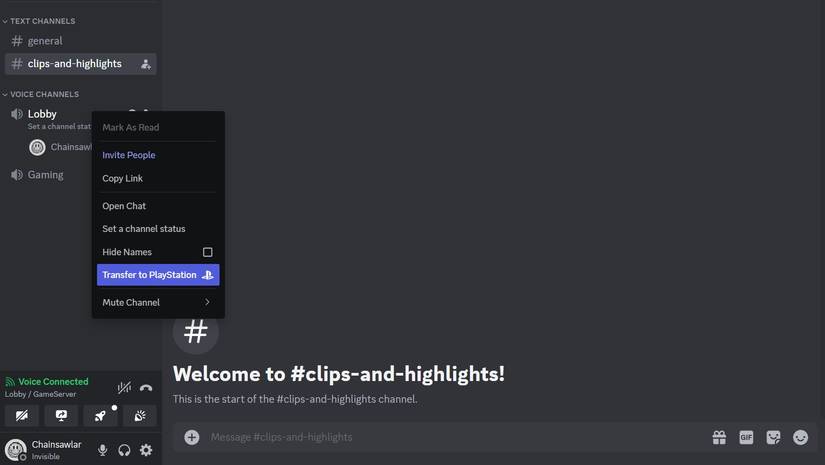Click the Chainsawlar username in user panel
Screen dimensions: 825x465
coord(56,444)
